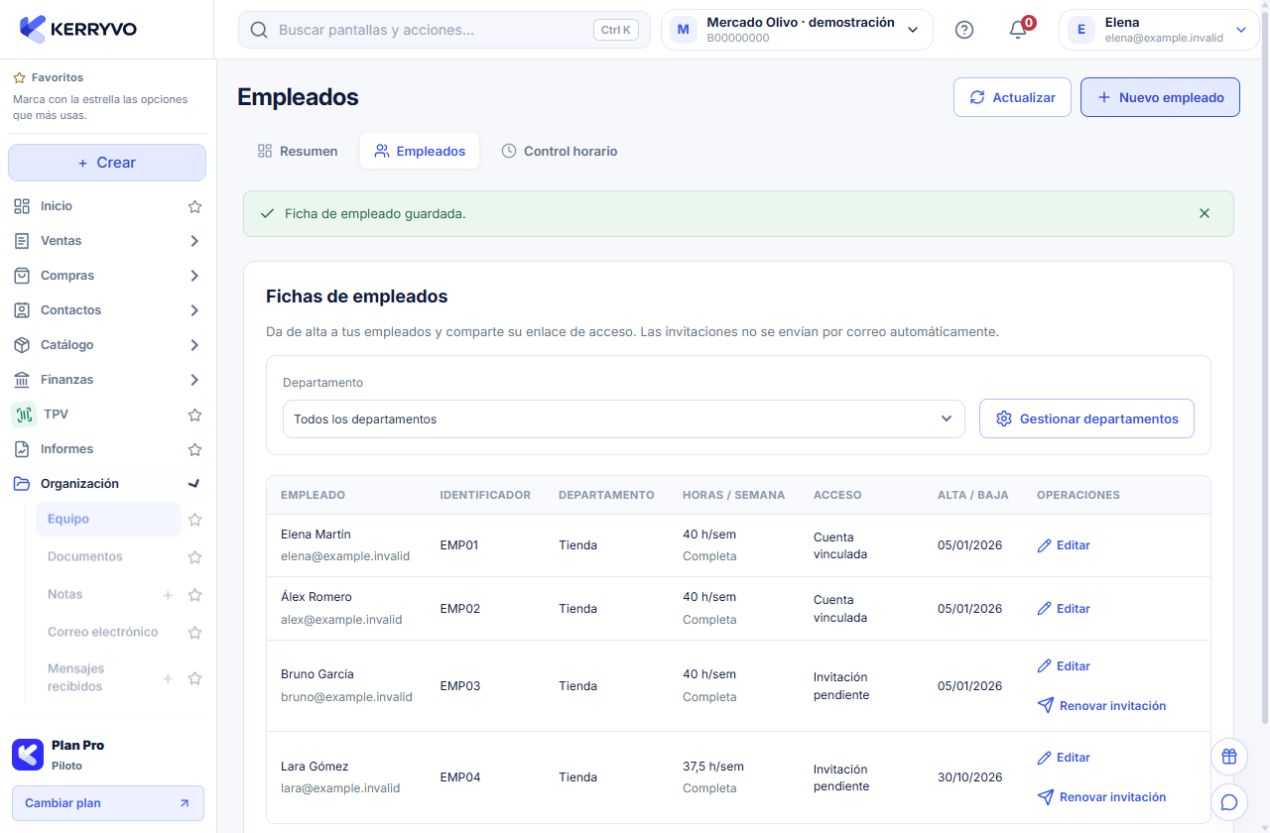Image resolution: width=1270 pixels, height=833 pixels.
Task: Expand the Contactos menu
Action: (195, 310)
